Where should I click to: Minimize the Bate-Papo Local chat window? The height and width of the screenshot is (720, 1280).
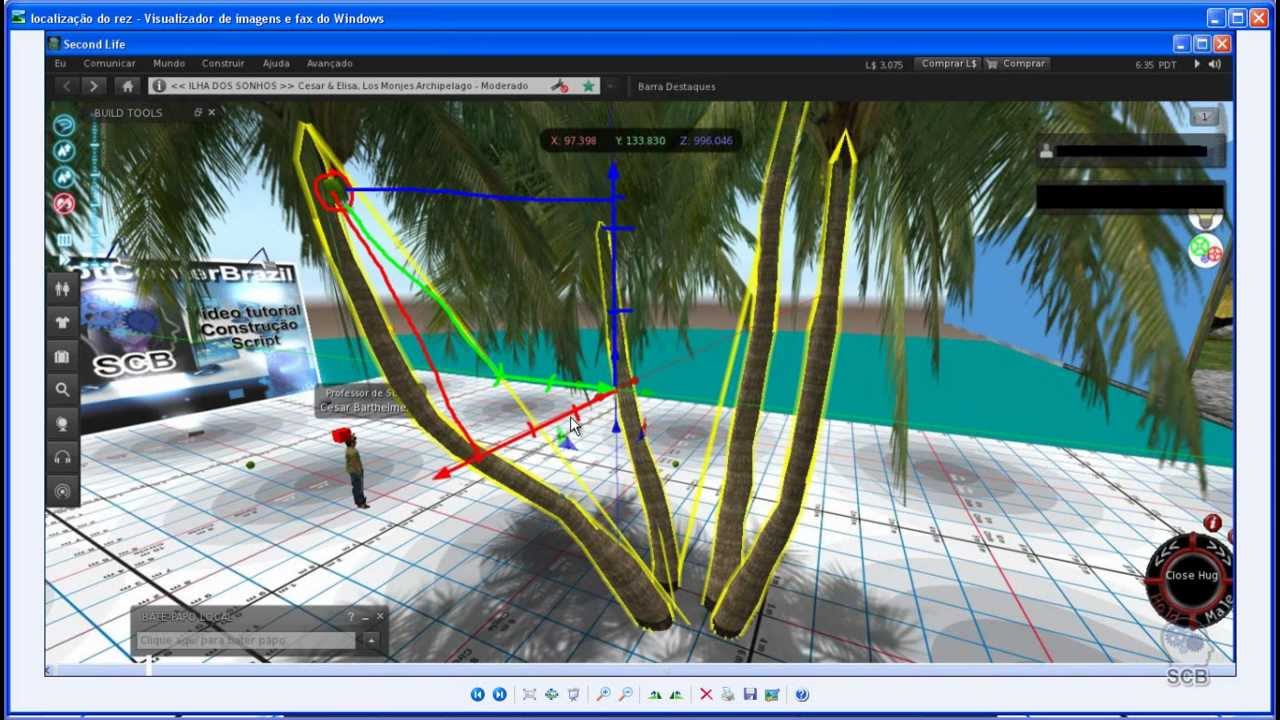click(365, 617)
